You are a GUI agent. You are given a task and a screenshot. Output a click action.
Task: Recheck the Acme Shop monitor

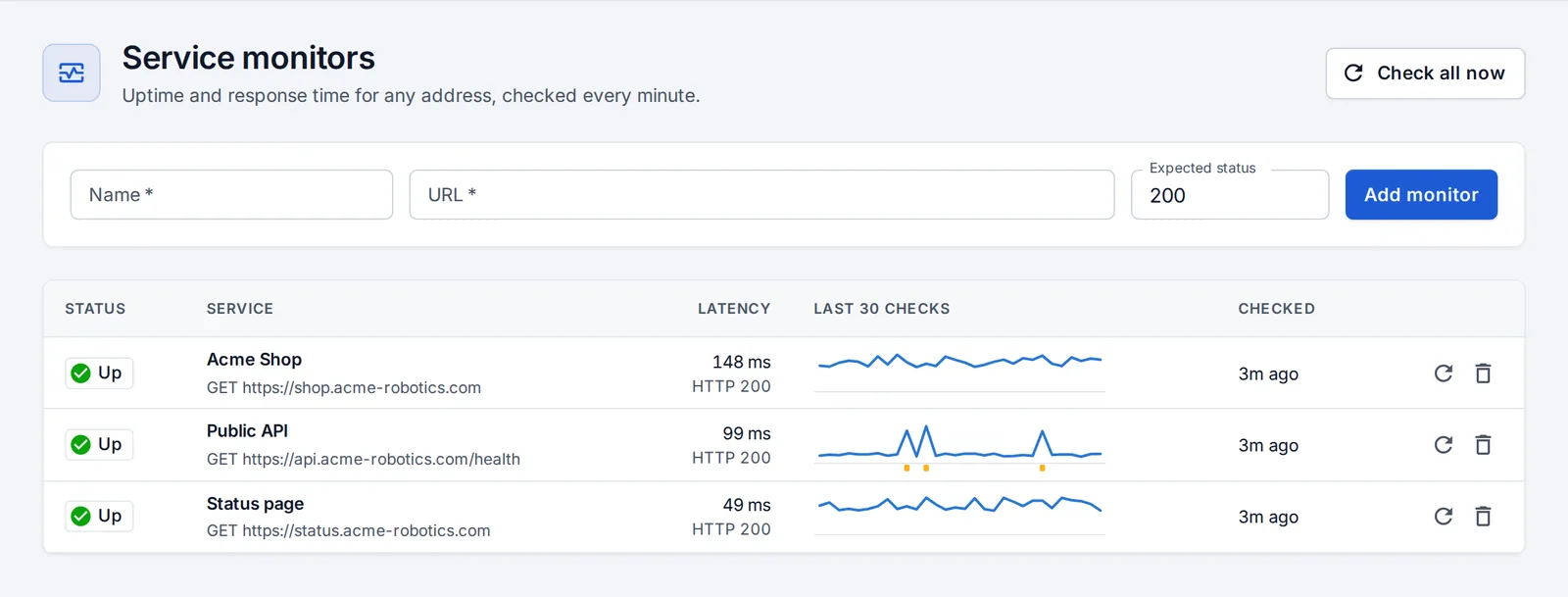(x=1444, y=373)
